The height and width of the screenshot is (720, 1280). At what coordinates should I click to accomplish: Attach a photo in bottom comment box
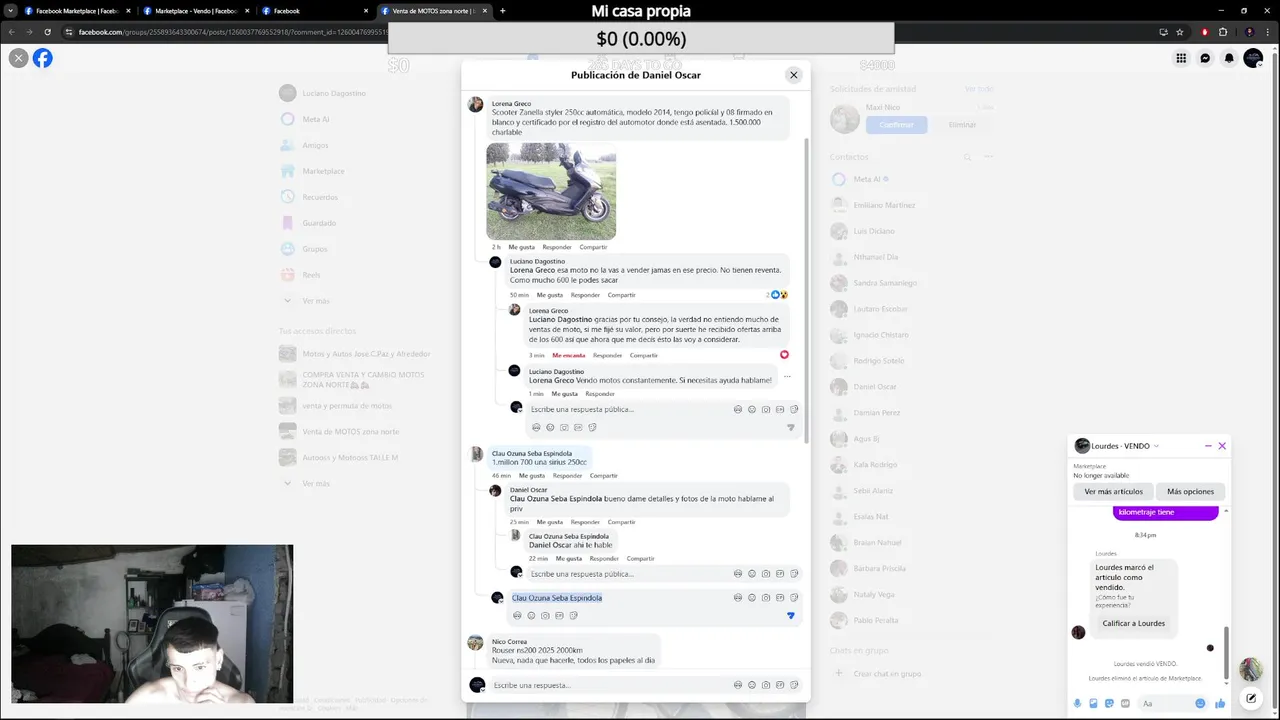point(766,685)
